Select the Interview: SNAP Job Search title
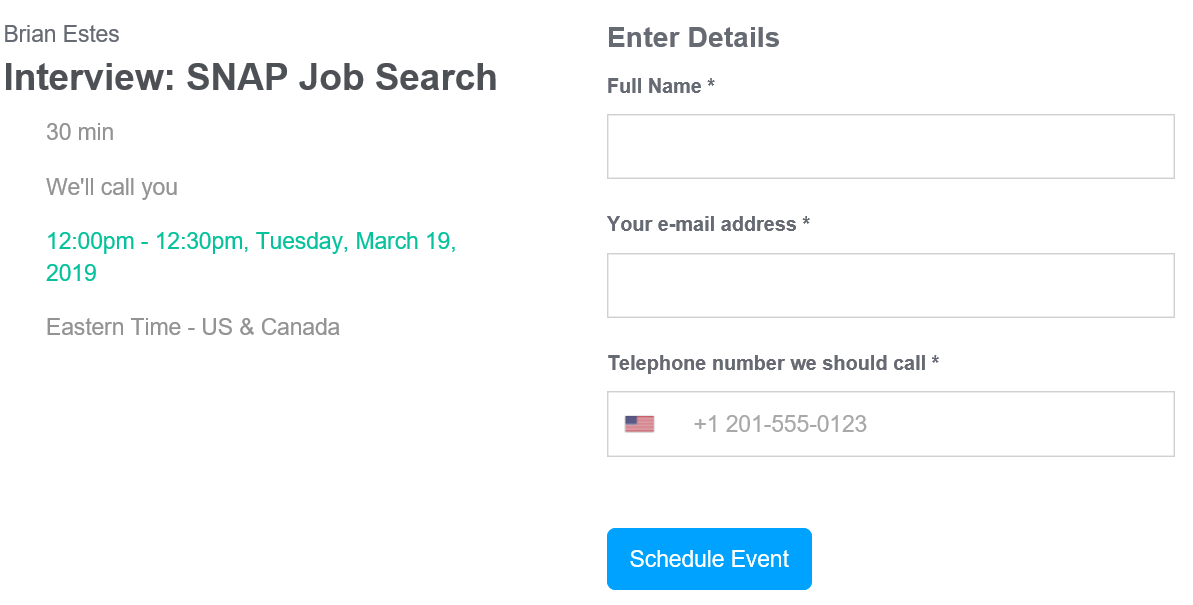 [x=250, y=78]
